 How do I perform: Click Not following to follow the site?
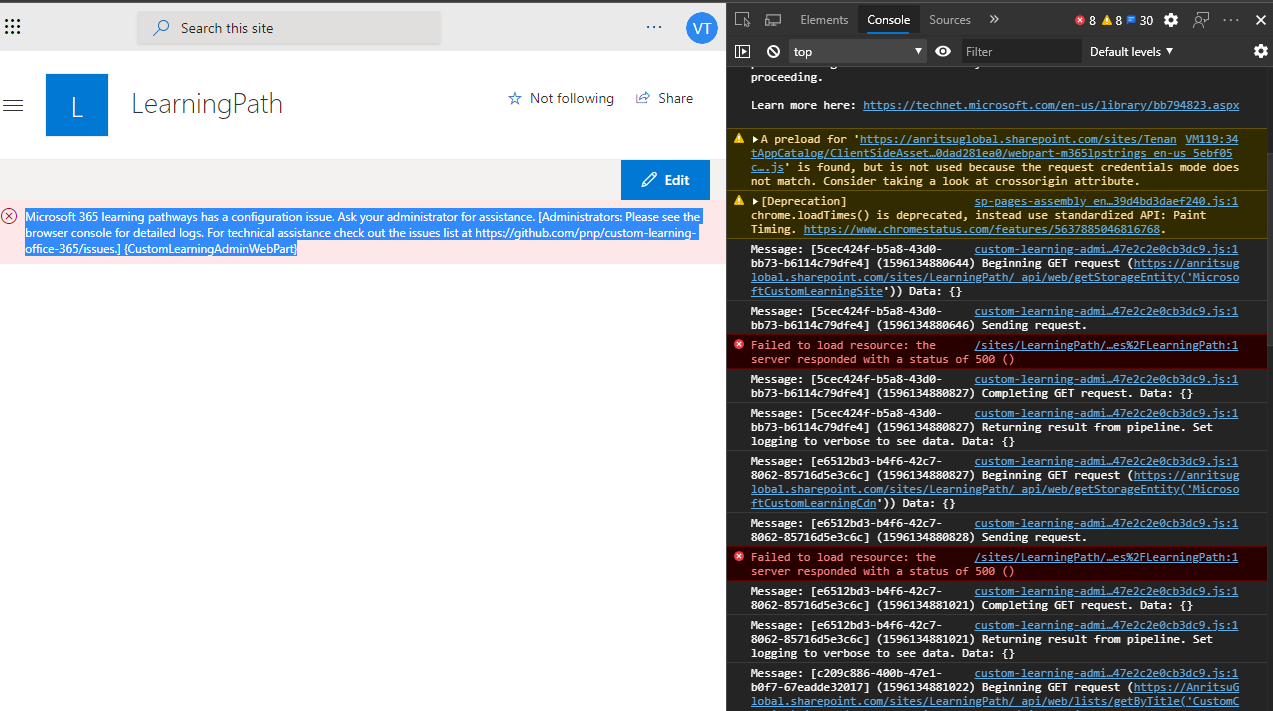pos(560,98)
